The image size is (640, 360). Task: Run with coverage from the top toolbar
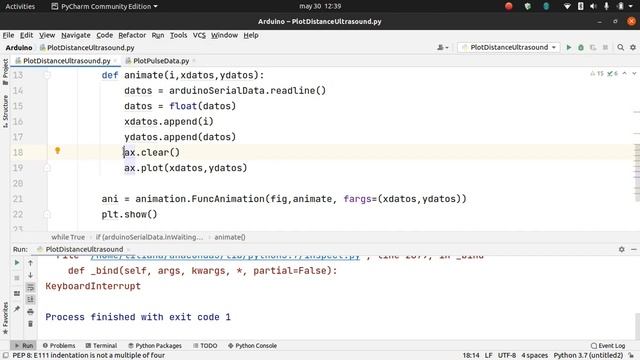593,47
